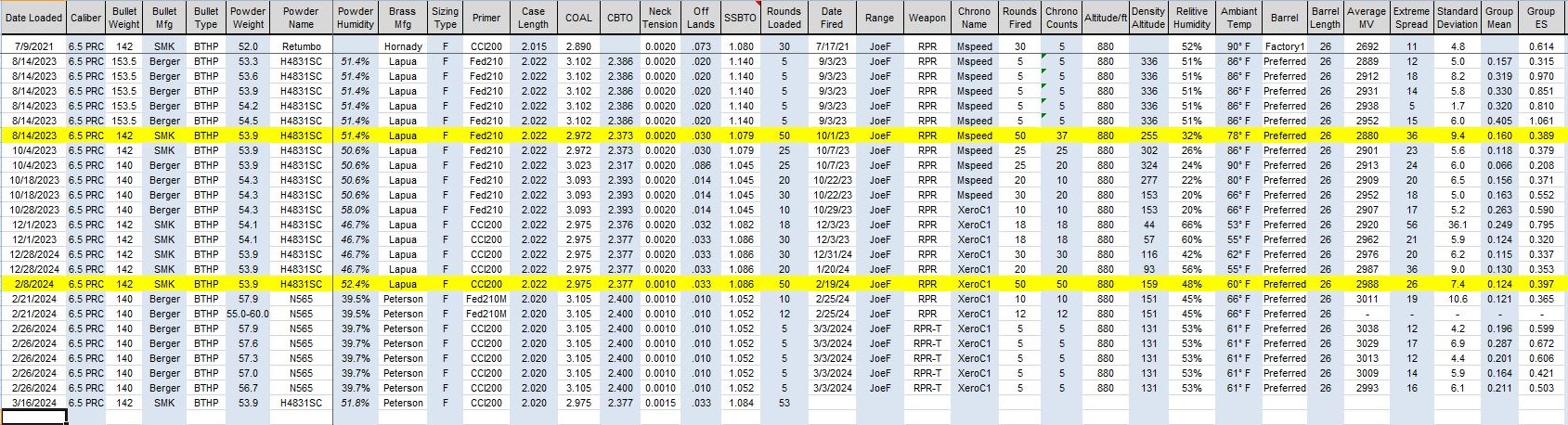1568x425 pixels.
Task: Click the Bullet Mfg header cell
Action: coord(165,18)
